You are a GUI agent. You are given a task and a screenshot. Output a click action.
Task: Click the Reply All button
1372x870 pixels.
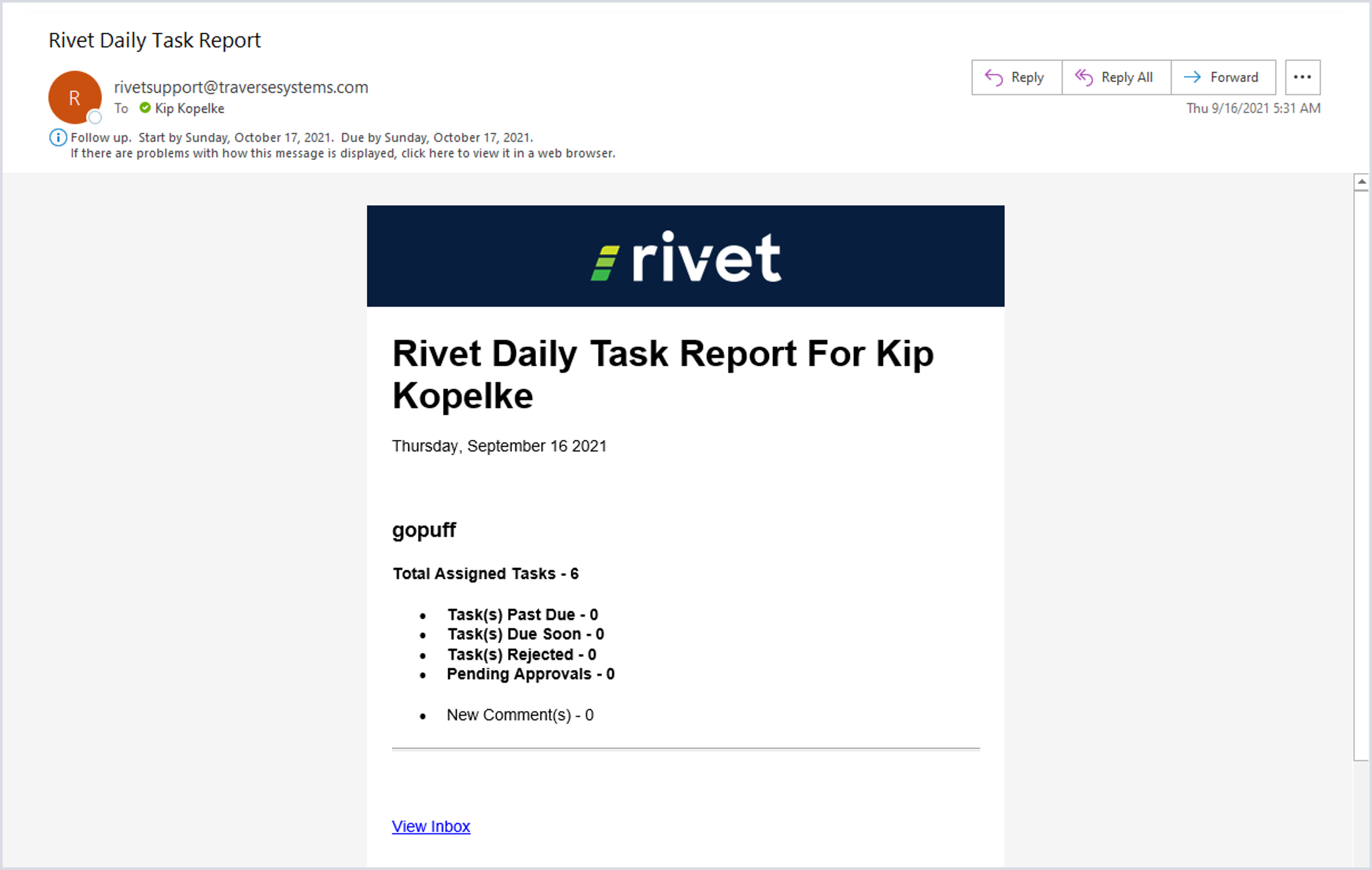[1116, 77]
